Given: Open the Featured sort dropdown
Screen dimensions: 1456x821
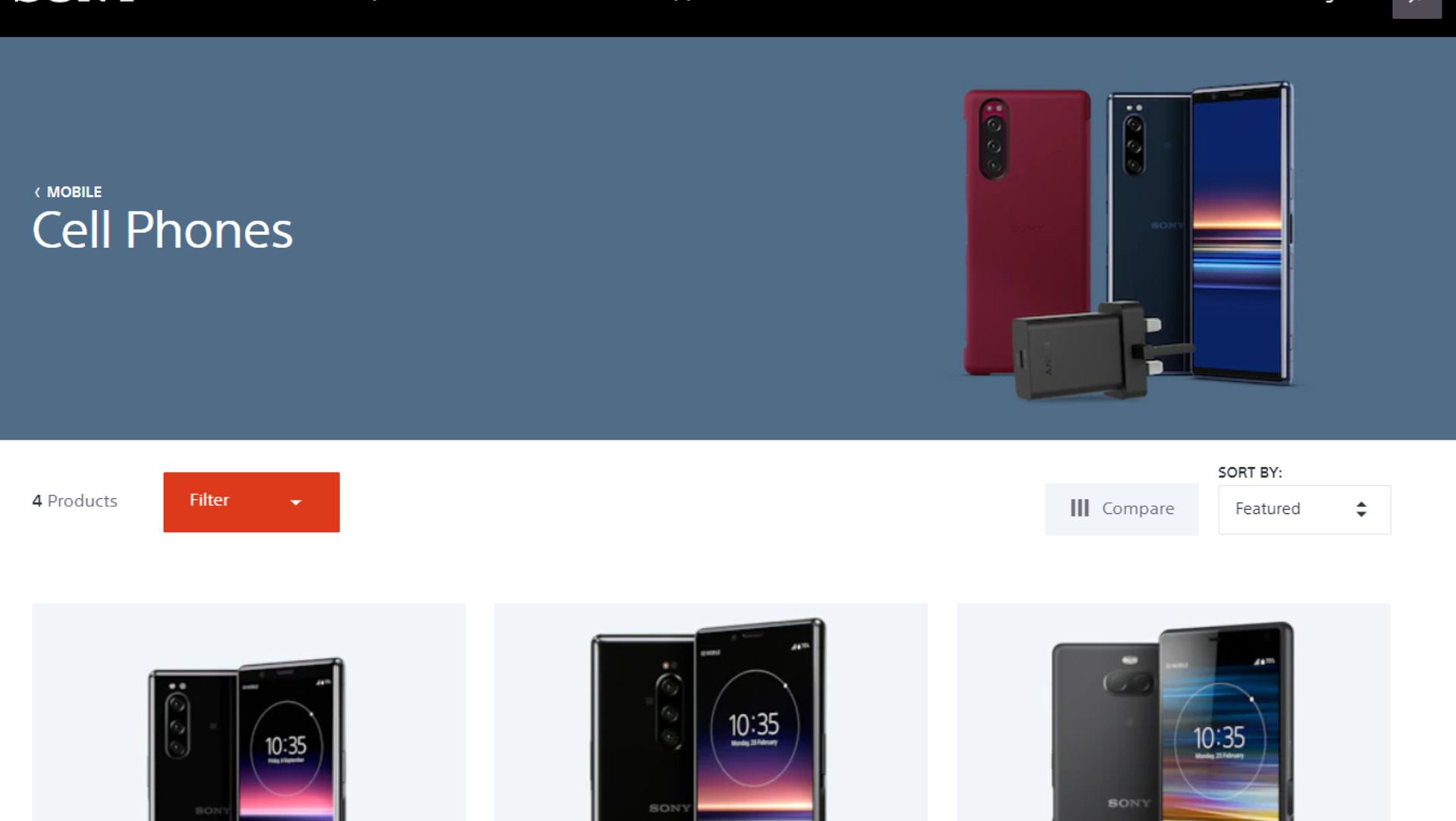Looking at the screenshot, I should click(1304, 509).
